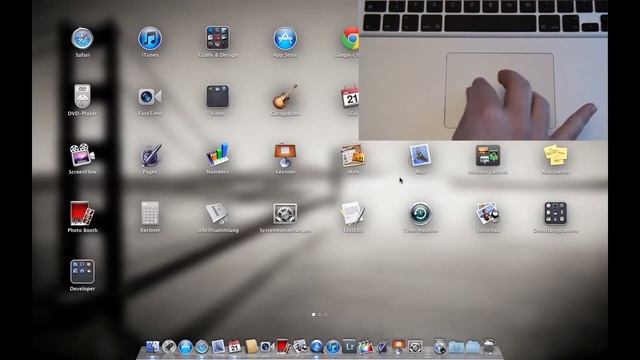Viewport: 640px width, 360px height.
Task: Open Mail from the Launchpad grid
Action: click(420, 155)
